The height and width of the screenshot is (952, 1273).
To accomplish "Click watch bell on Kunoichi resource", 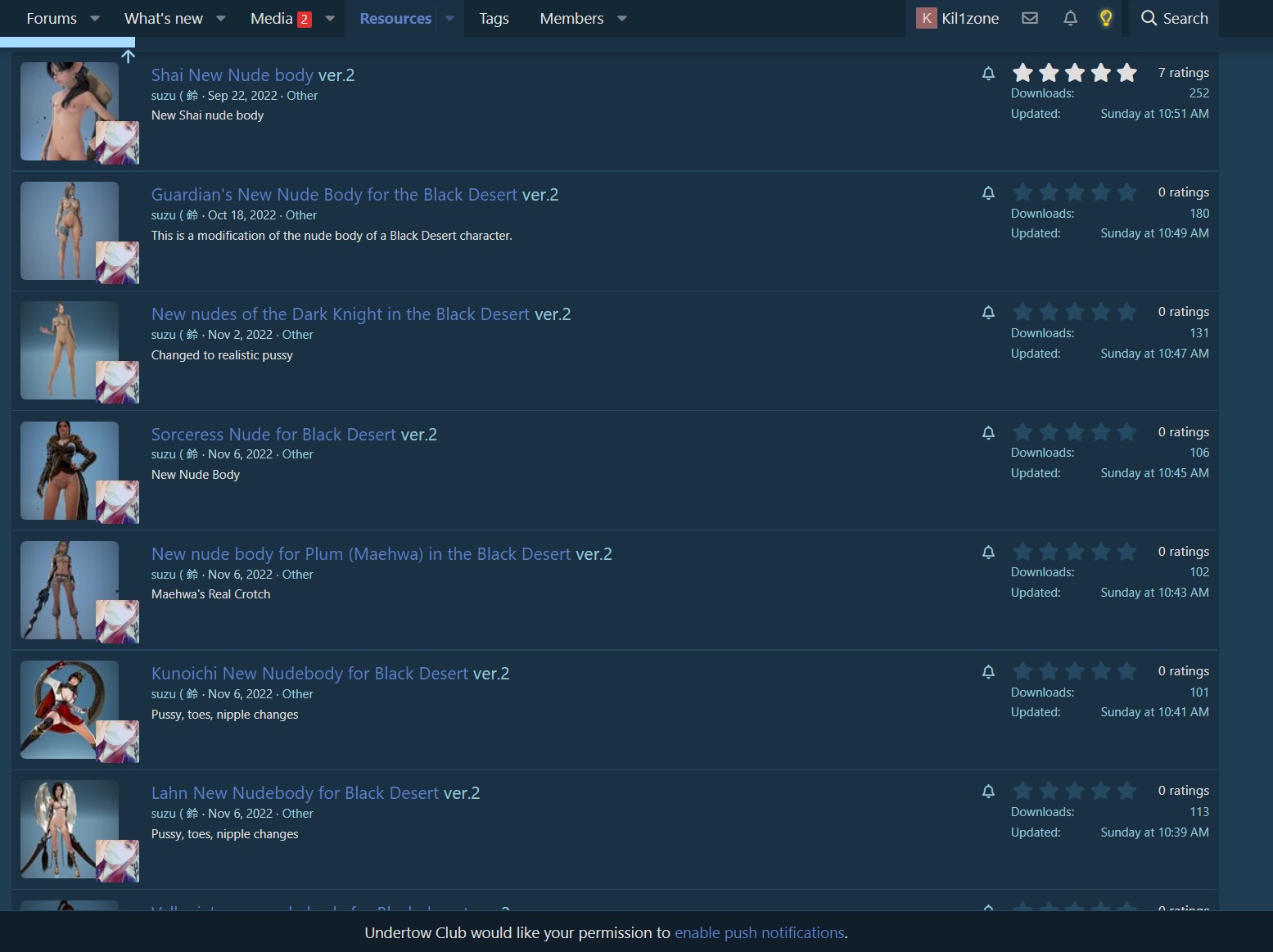I will (988, 672).
